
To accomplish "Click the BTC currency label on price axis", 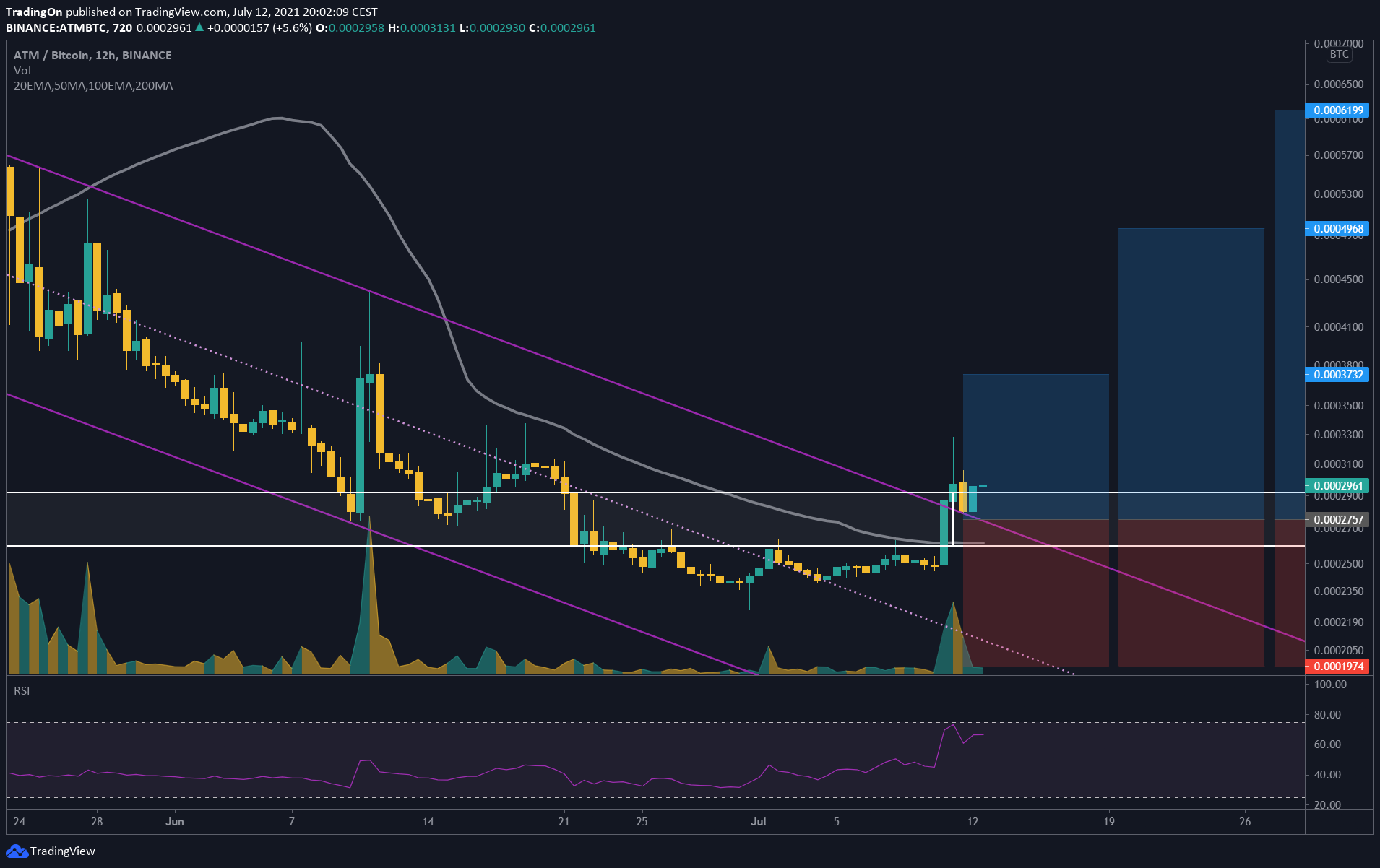I will coord(1339,54).
